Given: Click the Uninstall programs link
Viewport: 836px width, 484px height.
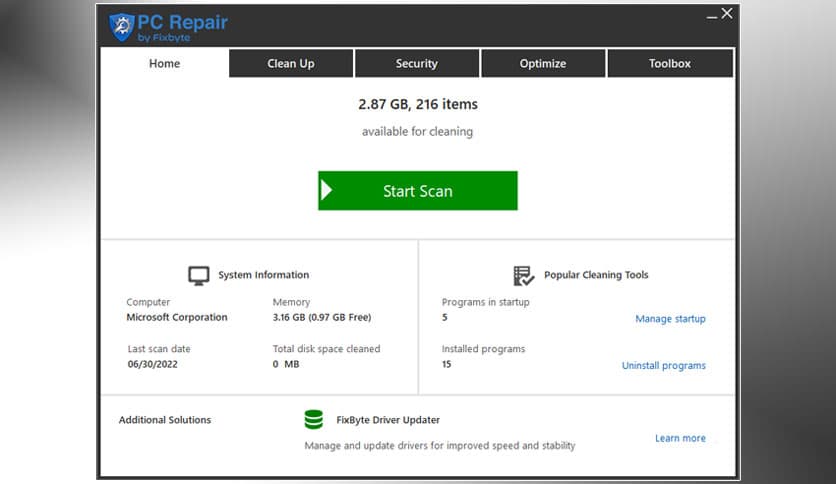Looking at the screenshot, I should point(663,366).
